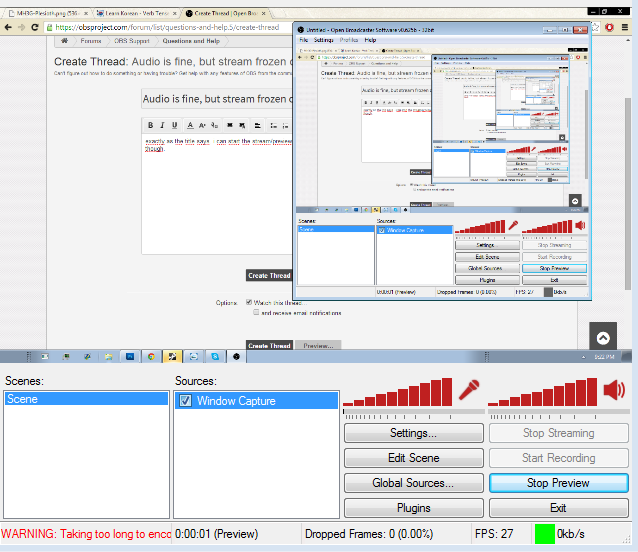Viewport: 638px width, 552px height.
Task: Toggle the Watch this thread checkbox
Action: [x=249, y=302]
